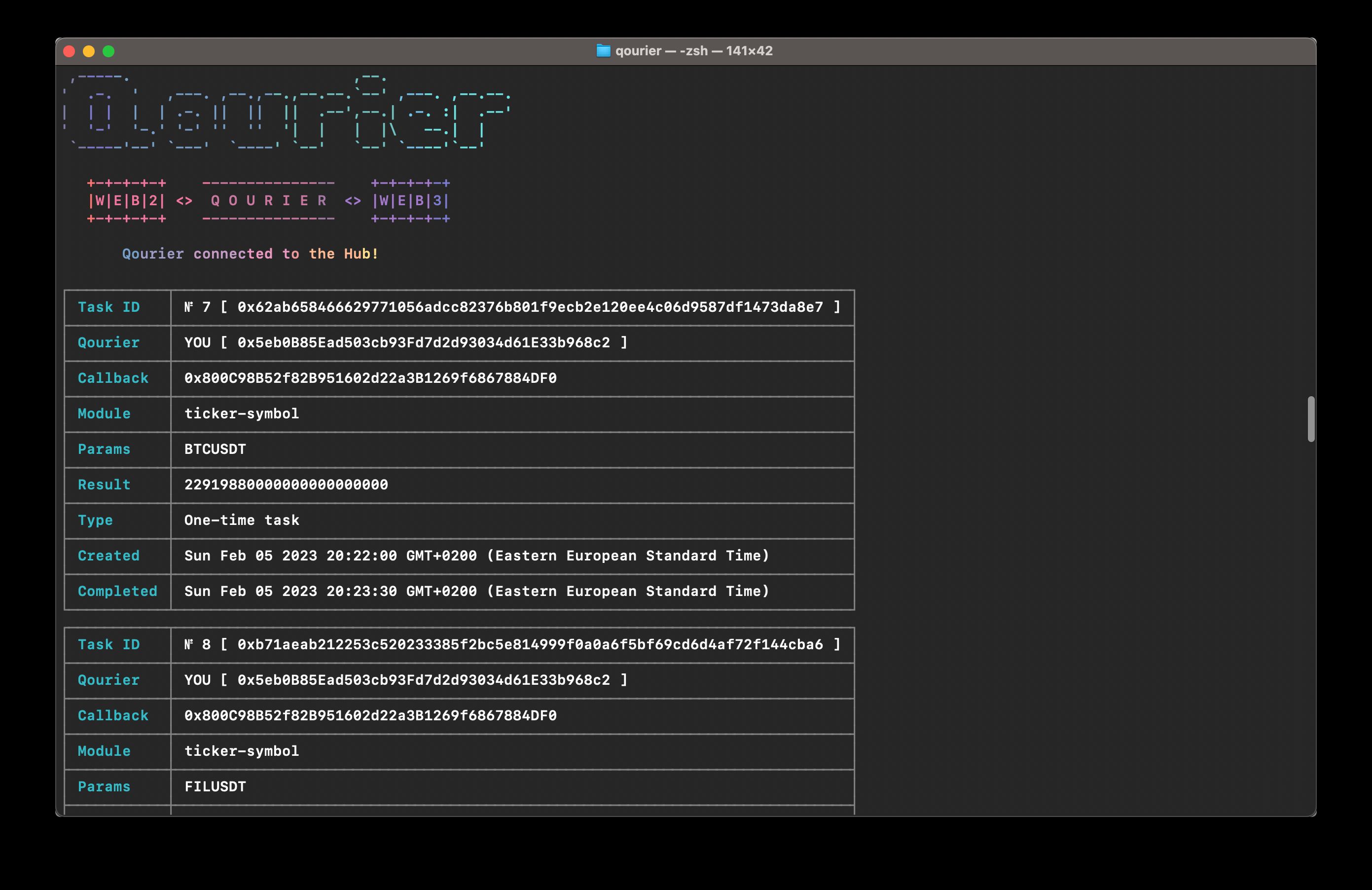This screenshot has height=890, width=1372.
Task: Click the Callback address in task 7 table
Action: (x=371, y=378)
